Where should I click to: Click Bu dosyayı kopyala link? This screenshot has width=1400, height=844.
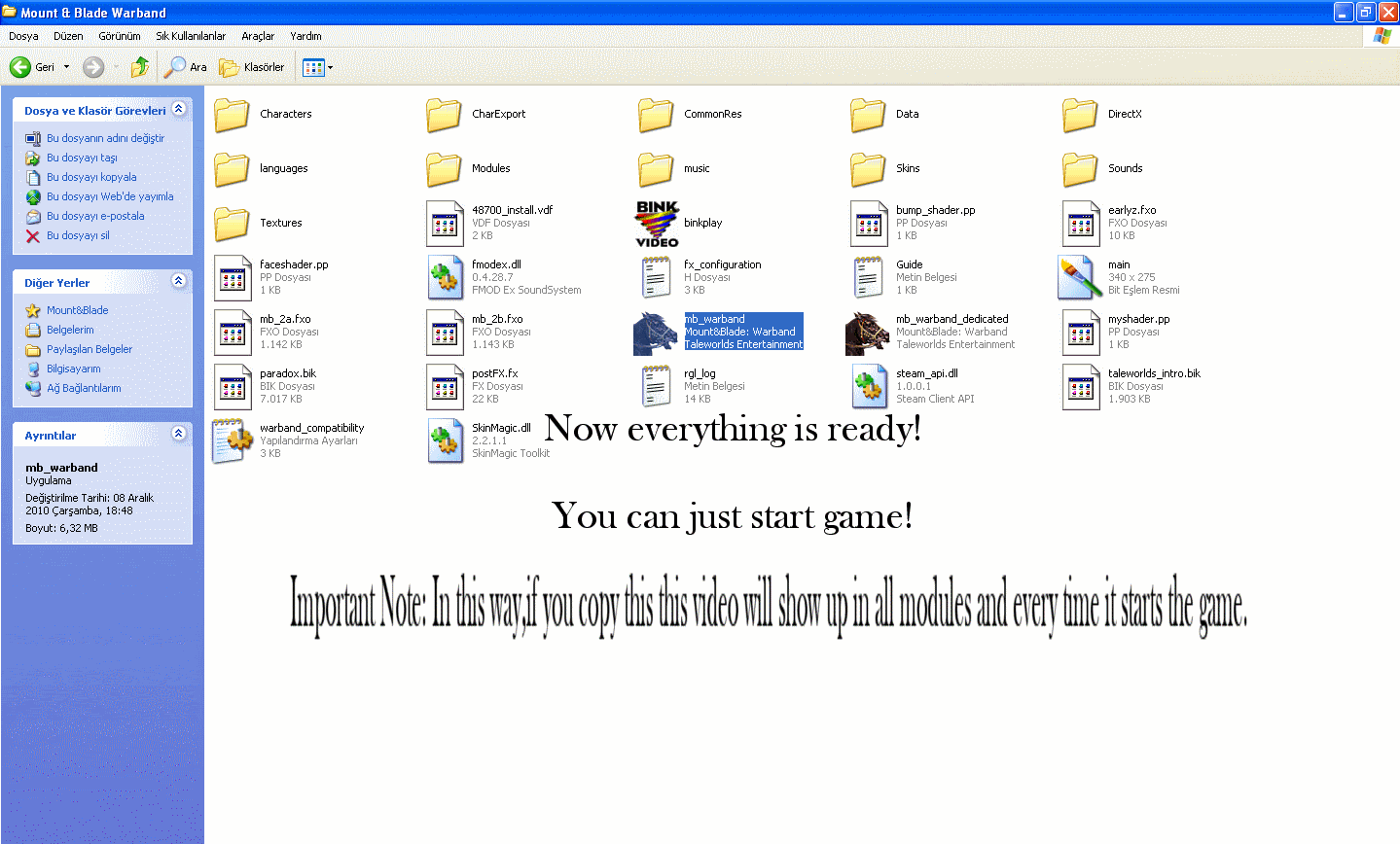pos(91,177)
